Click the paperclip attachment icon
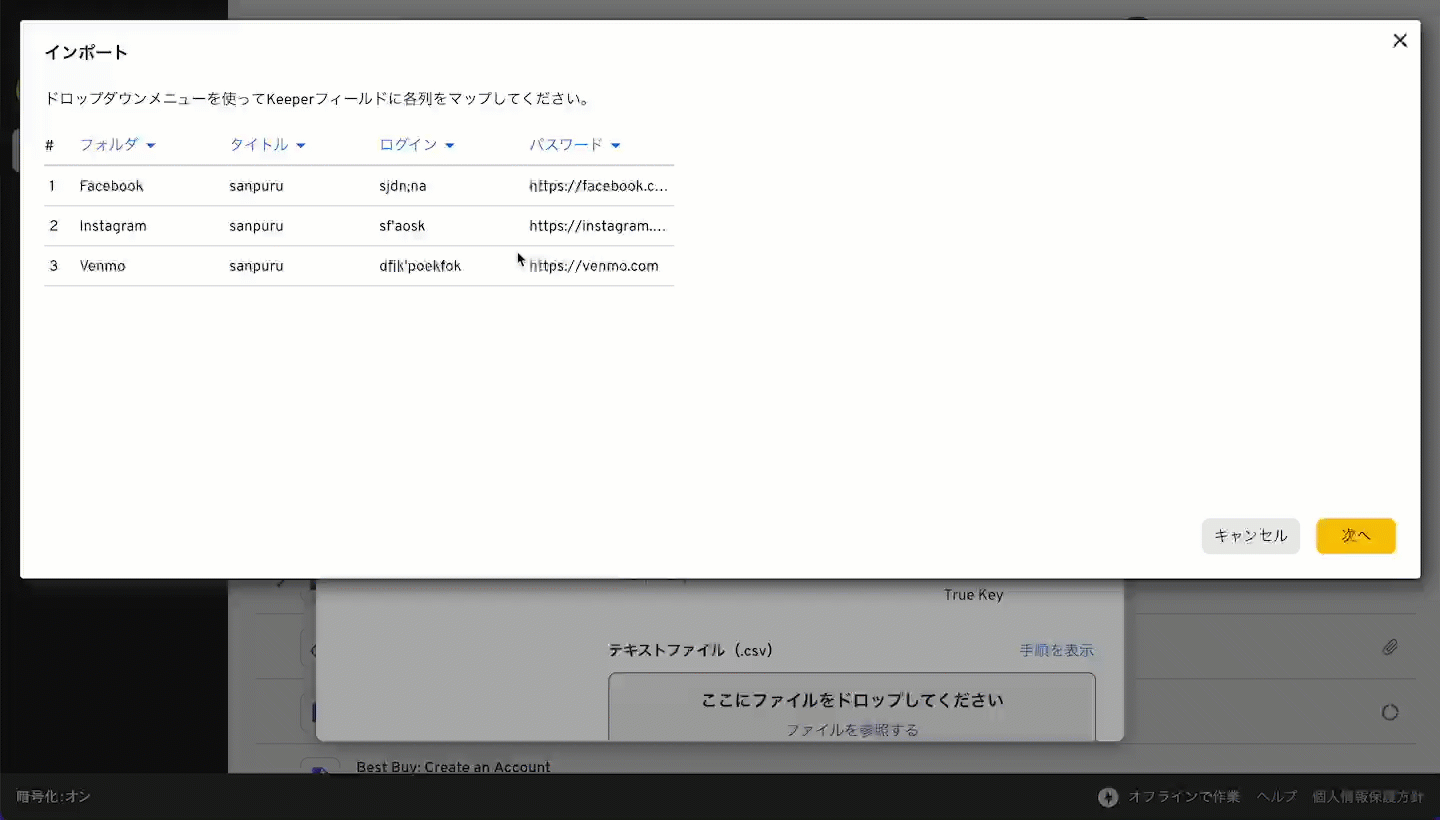Screen dimensions: 1440x820 pos(1390,647)
